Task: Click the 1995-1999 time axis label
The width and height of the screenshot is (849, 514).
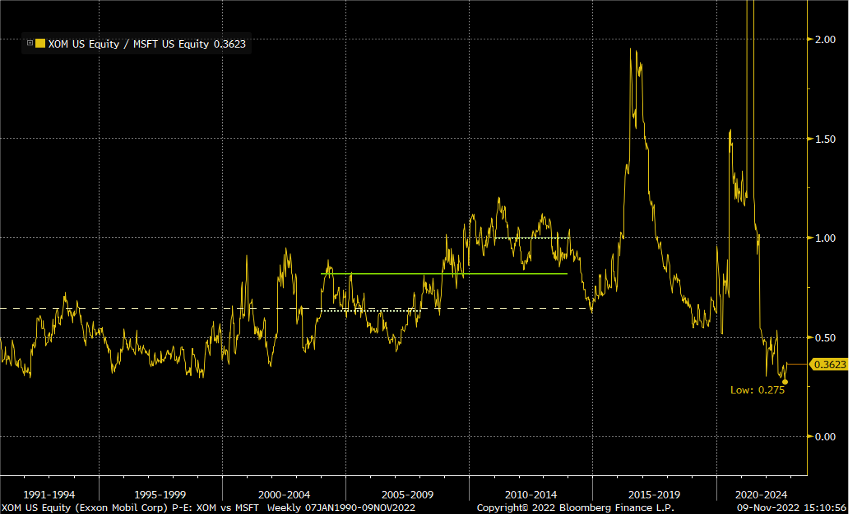Action: [160, 495]
